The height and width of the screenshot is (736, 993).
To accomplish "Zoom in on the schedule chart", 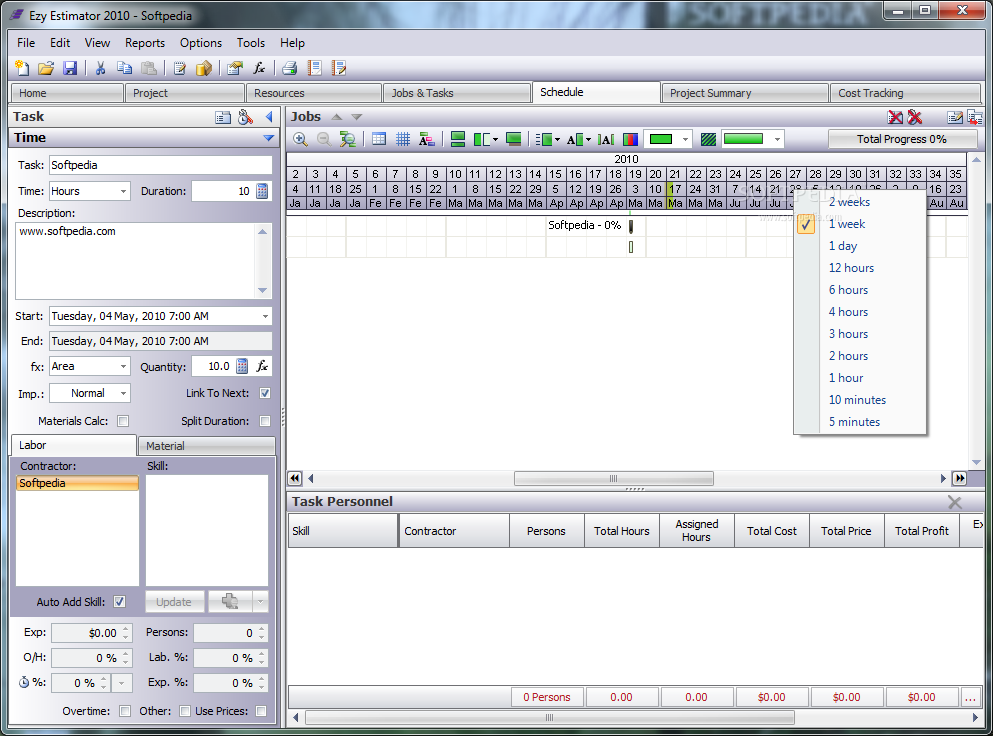I will (x=300, y=139).
